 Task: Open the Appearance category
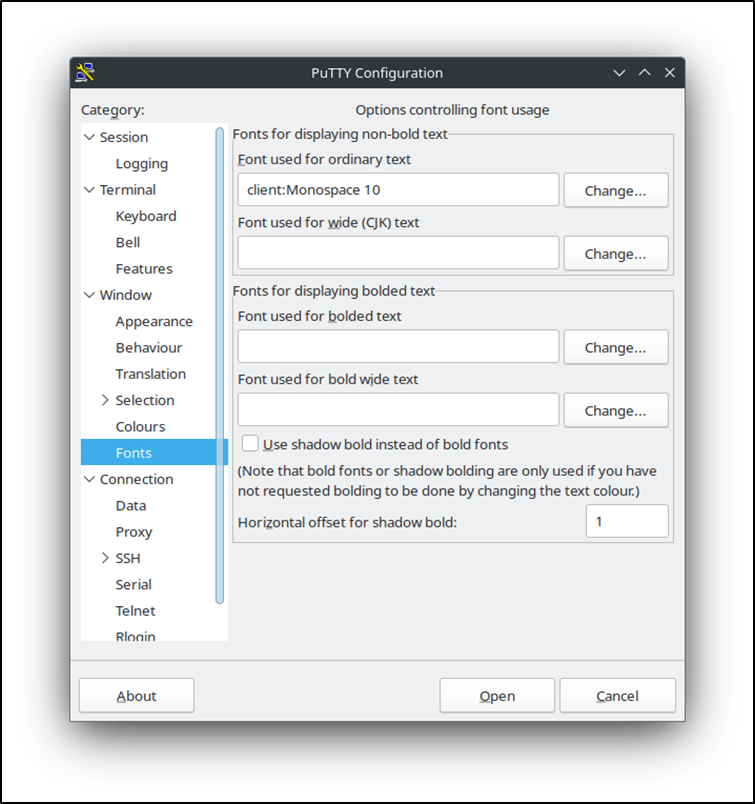154,321
